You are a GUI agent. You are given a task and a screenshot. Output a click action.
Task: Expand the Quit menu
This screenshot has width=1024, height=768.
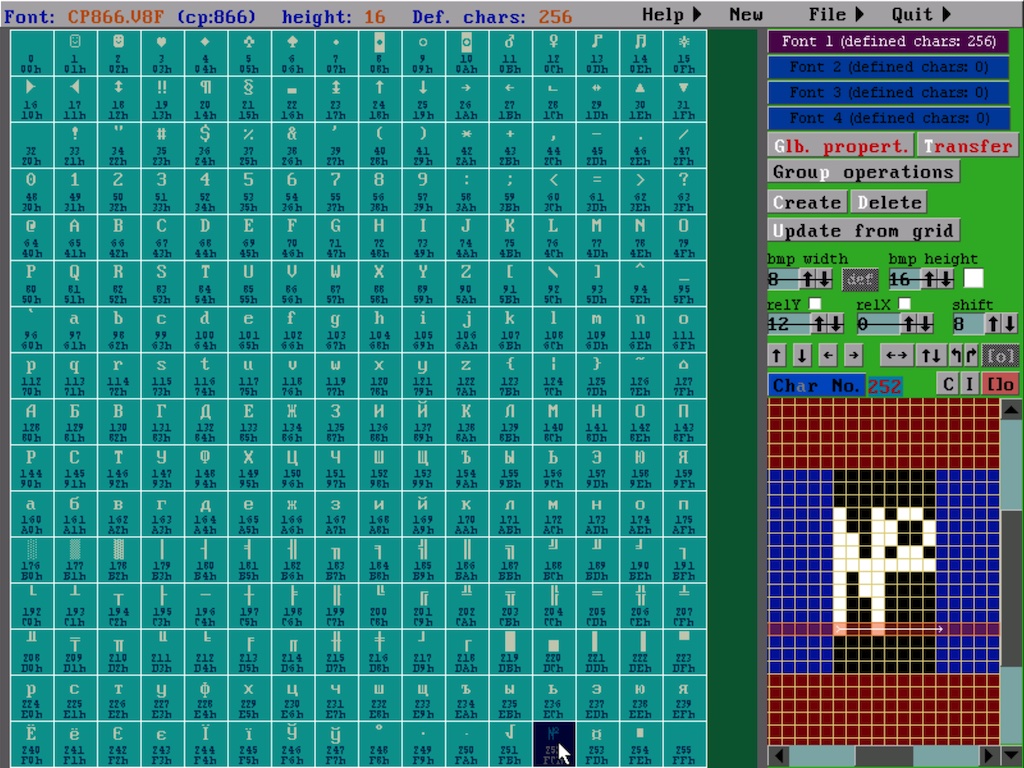[921, 15]
